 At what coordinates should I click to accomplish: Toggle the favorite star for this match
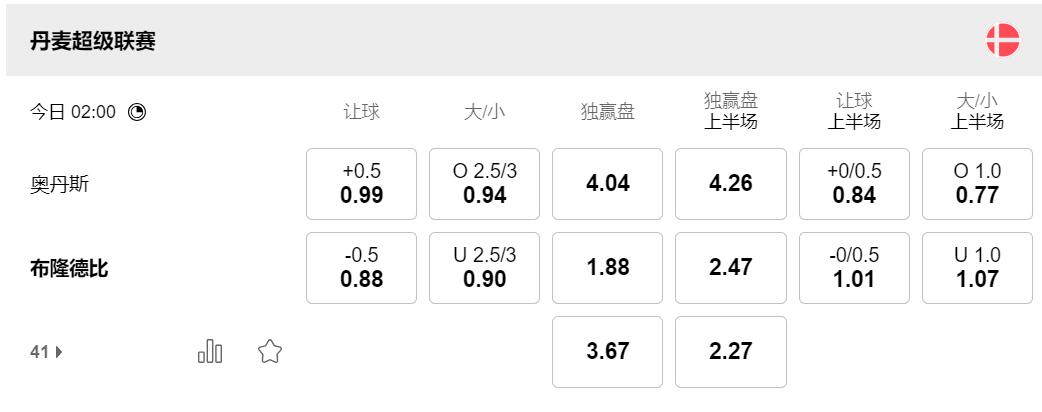(x=269, y=351)
